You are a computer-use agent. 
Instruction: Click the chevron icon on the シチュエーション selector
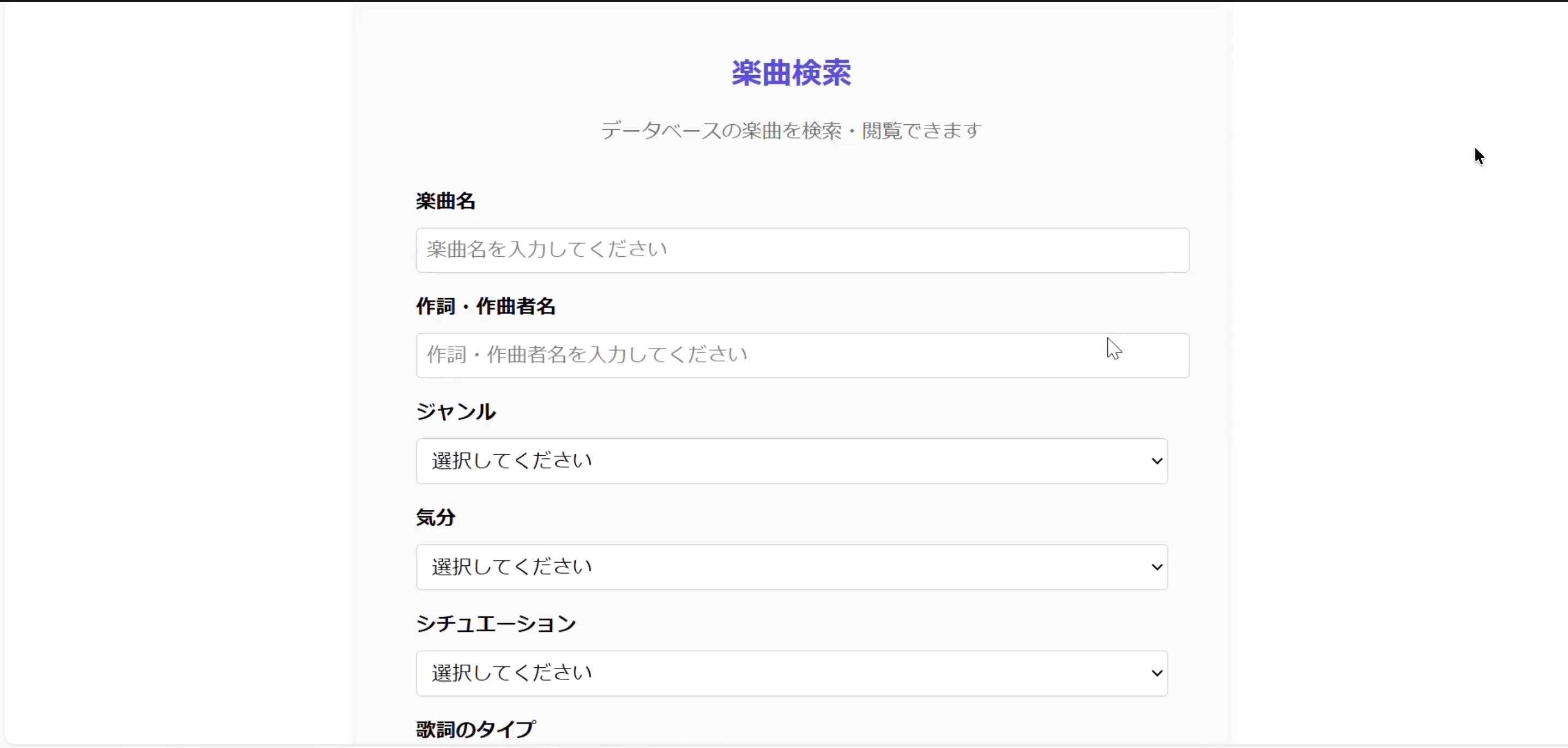click(x=1156, y=673)
